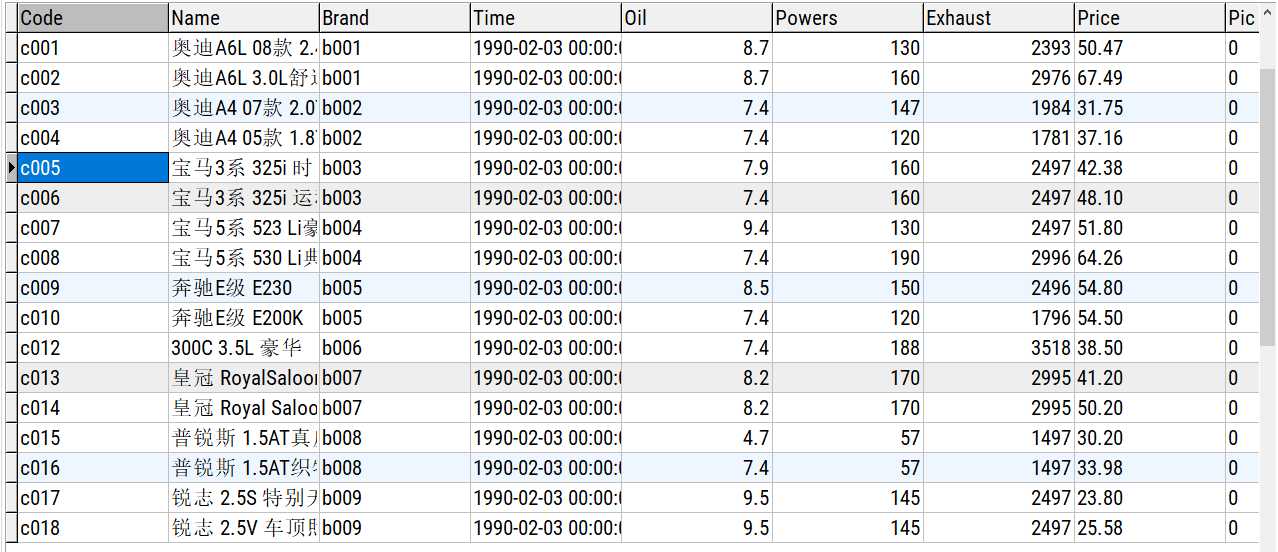The image size is (1278, 552).
Task: Click name cell 奥迪A6L 3.0L
Action: point(244,78)
